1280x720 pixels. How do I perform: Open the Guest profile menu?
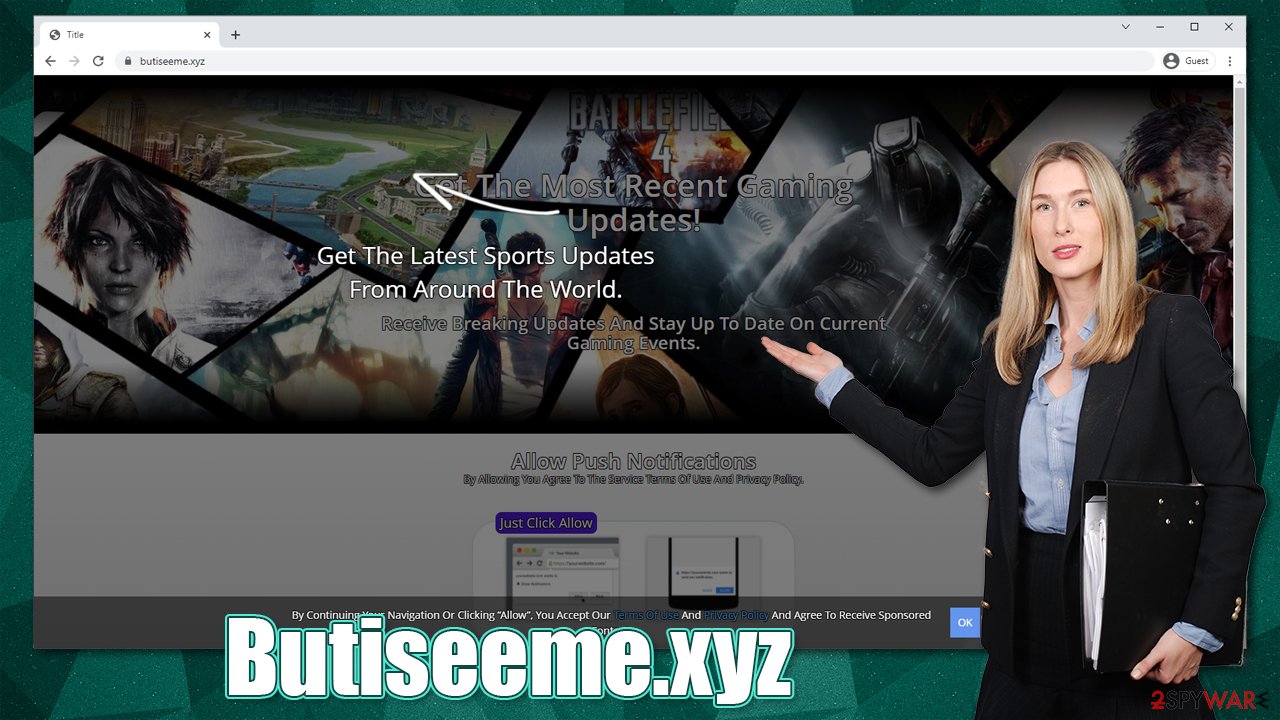pos(1187,61)
